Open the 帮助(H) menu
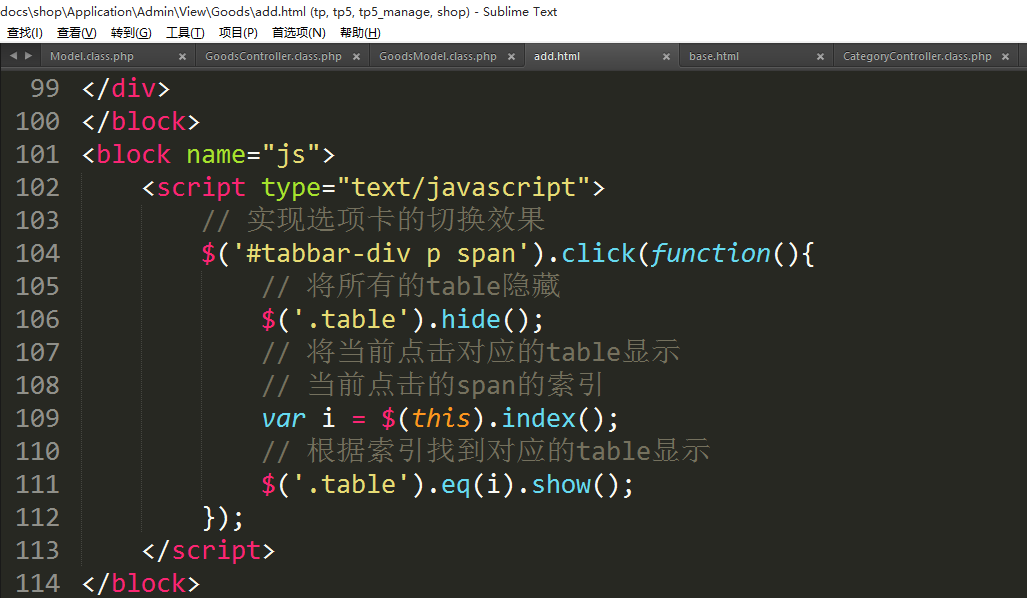This screenshot has height=598, width=1027. [x=360, y=33]
